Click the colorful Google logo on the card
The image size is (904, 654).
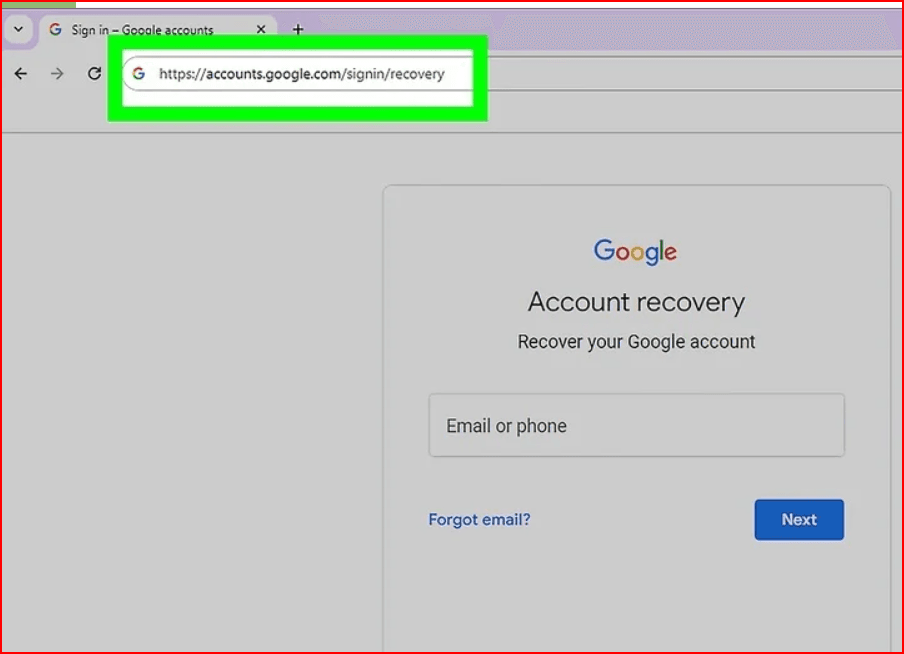(635, 251)
